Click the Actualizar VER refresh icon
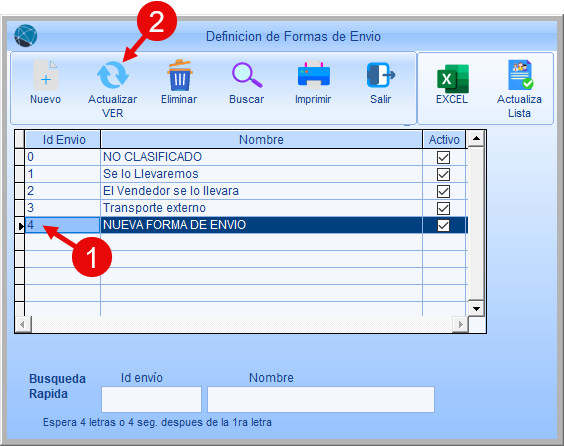The height and width of the screenshot is (446, 564). (x=113, y=75)
